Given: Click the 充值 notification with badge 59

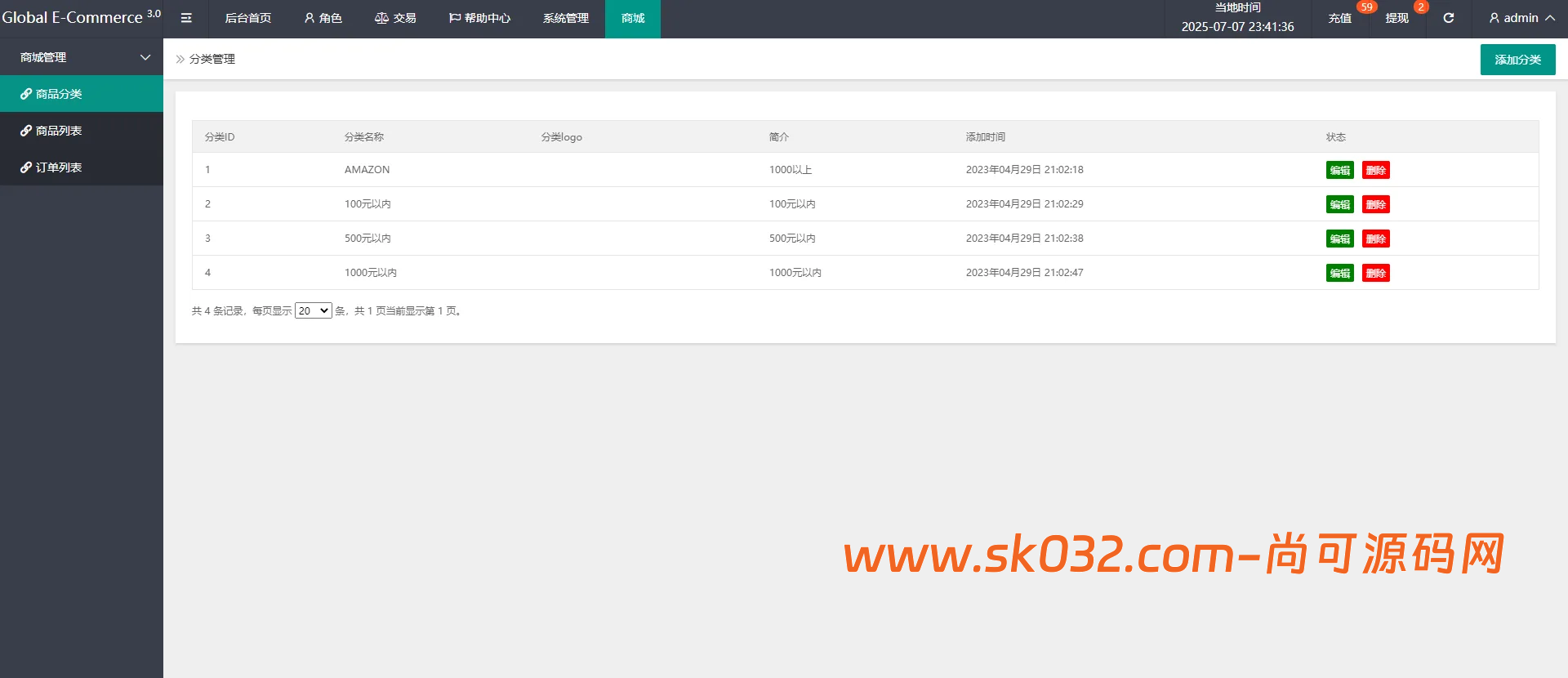Looking at the screenshot, I should tap(1339, 18).
